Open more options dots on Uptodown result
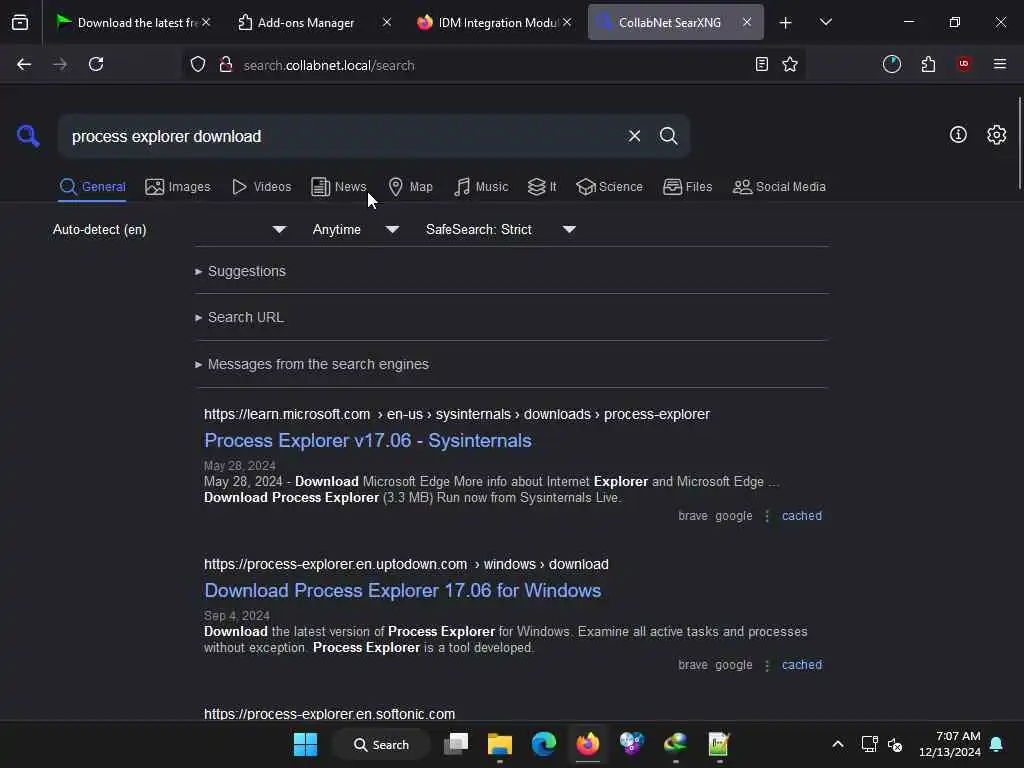Image resolution: width=1024 pixels, height=768 pixels. (767, 665)
